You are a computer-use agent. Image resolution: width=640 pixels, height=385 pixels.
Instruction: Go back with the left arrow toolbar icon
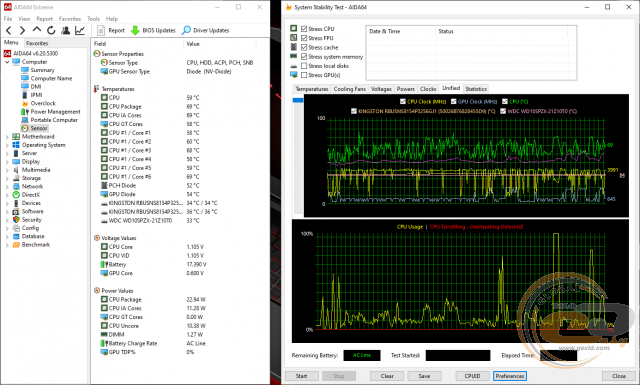(x=9, y=30)
